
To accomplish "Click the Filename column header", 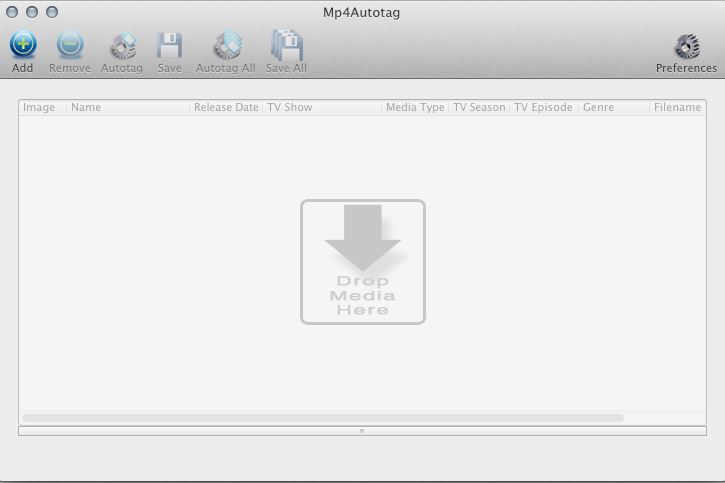I will (x=677, y=108).
